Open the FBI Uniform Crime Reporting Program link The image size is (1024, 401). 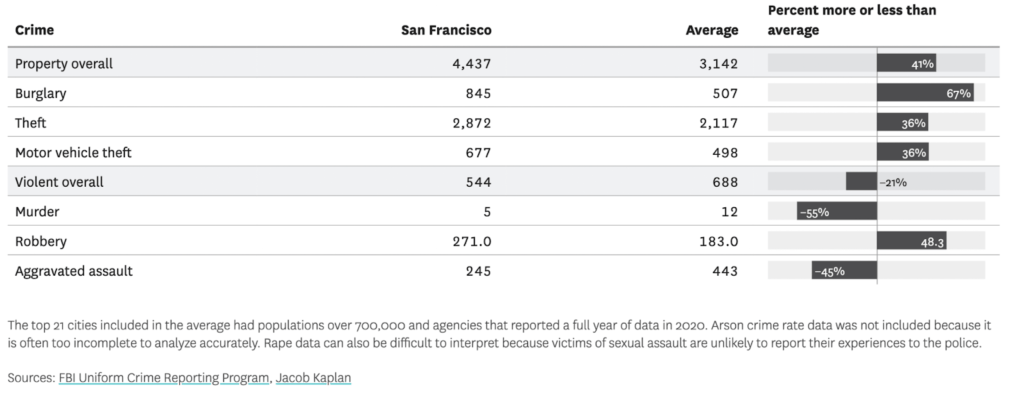[165, 377]
